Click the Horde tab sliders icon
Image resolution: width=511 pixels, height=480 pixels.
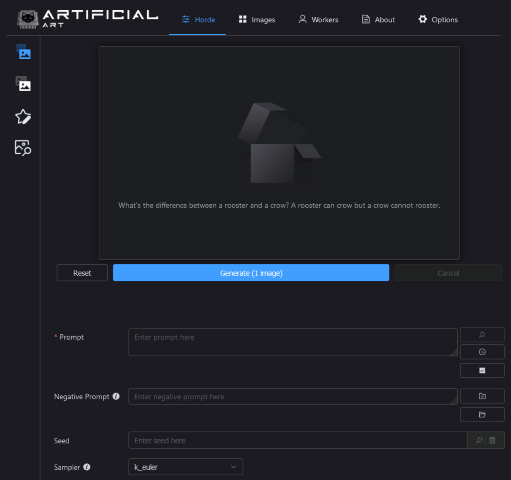186,19
